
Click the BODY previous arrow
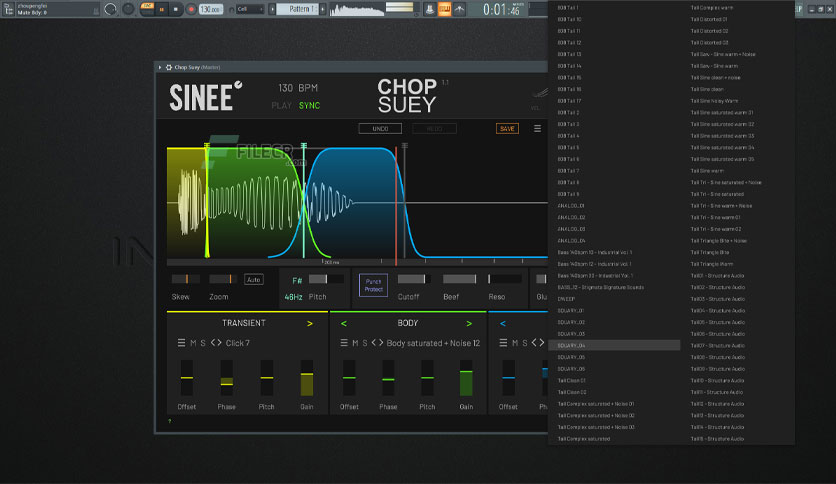[x=343, y=324]
